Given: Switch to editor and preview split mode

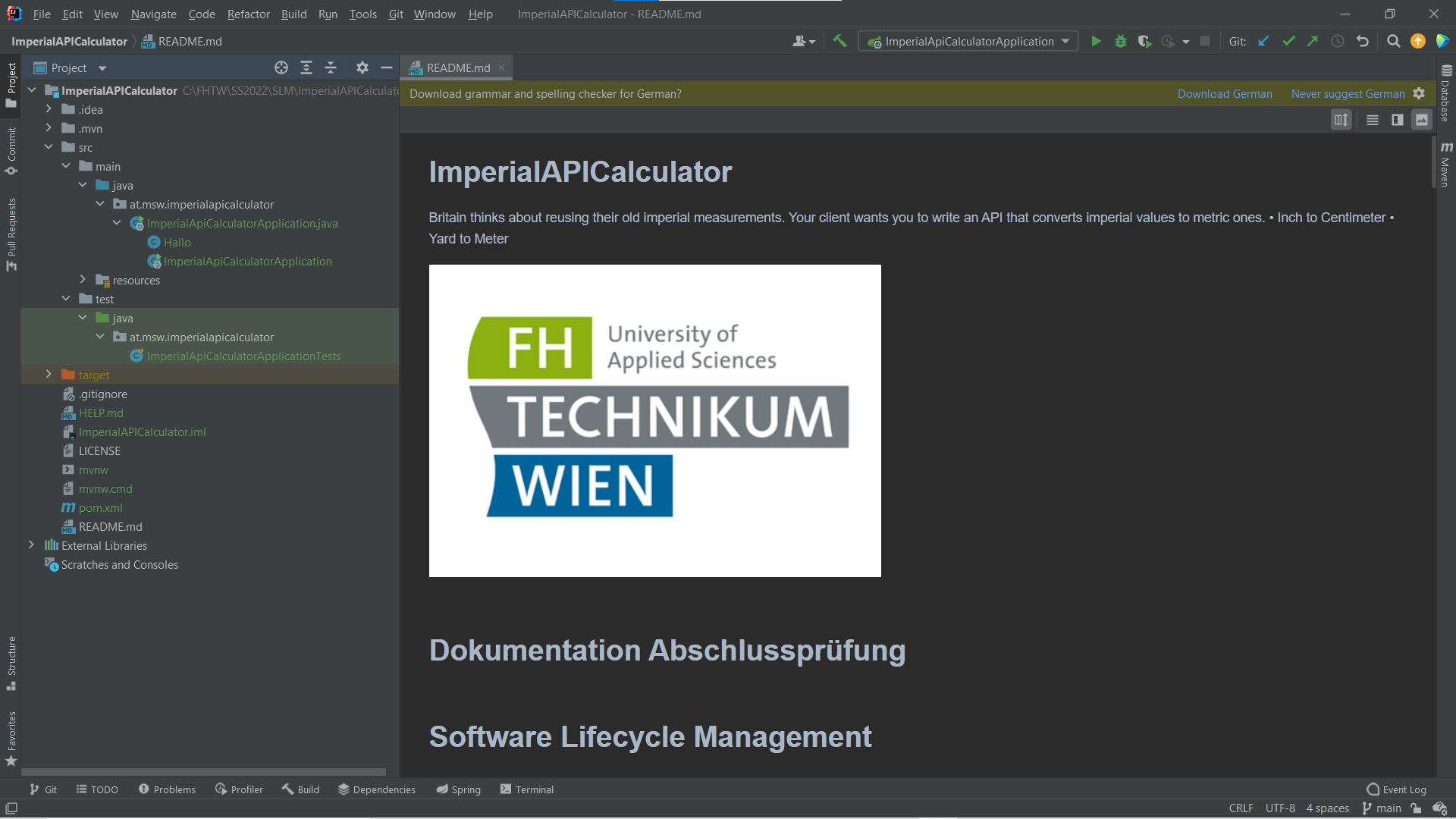Looking at the screenshot, I should 1398,120.
